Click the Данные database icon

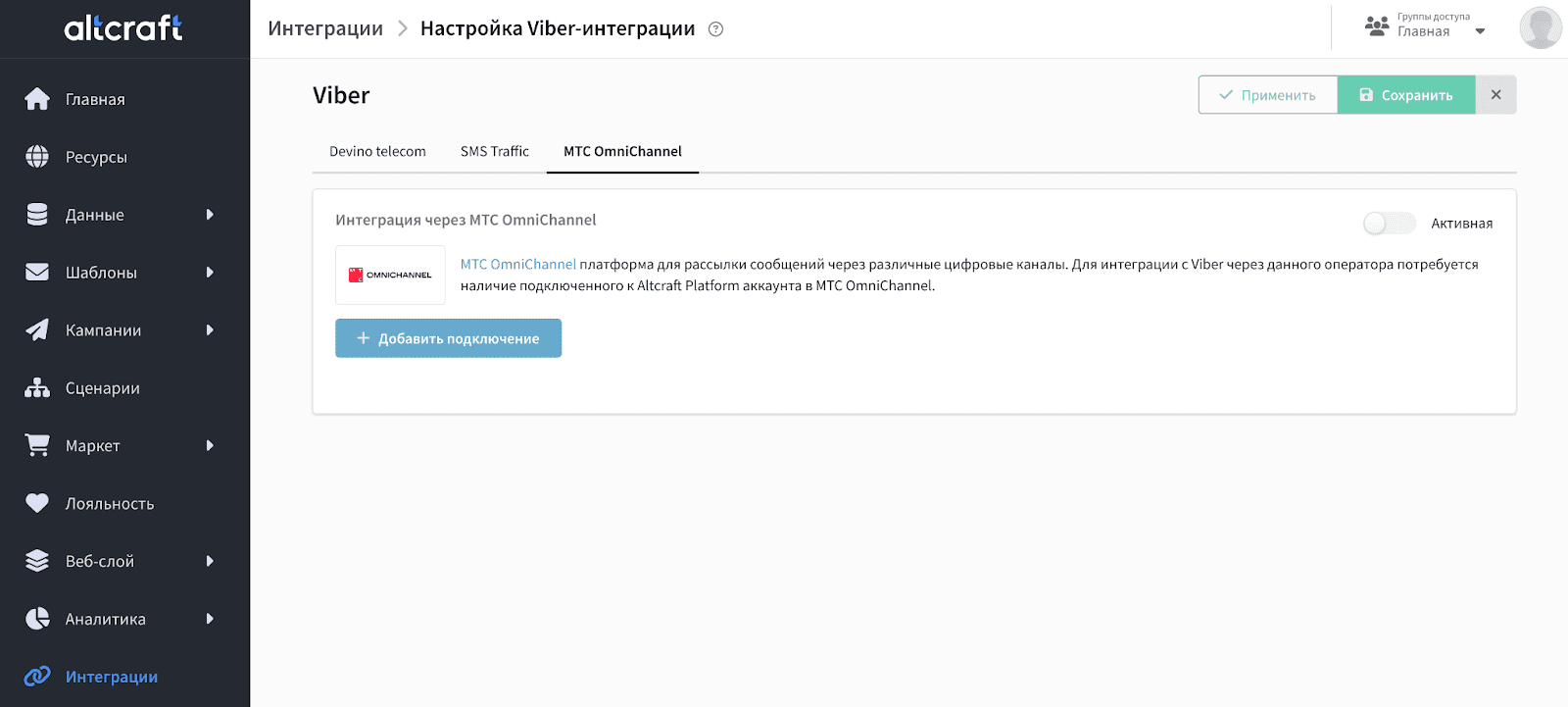(37, 215)
